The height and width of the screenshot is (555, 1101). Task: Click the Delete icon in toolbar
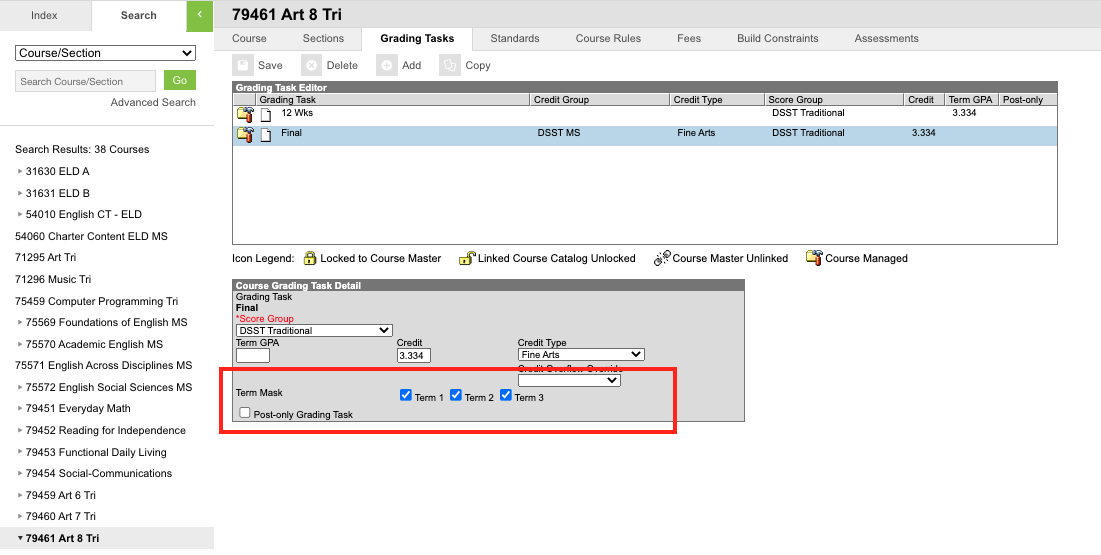coord(312,65)
